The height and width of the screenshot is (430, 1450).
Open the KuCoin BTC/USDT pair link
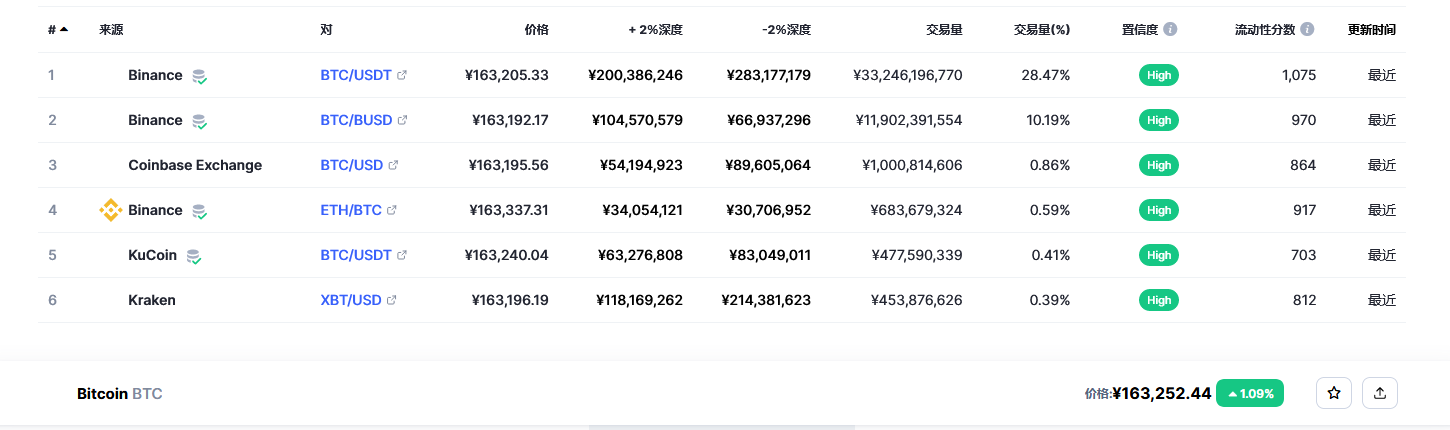(x=356, y=255)
